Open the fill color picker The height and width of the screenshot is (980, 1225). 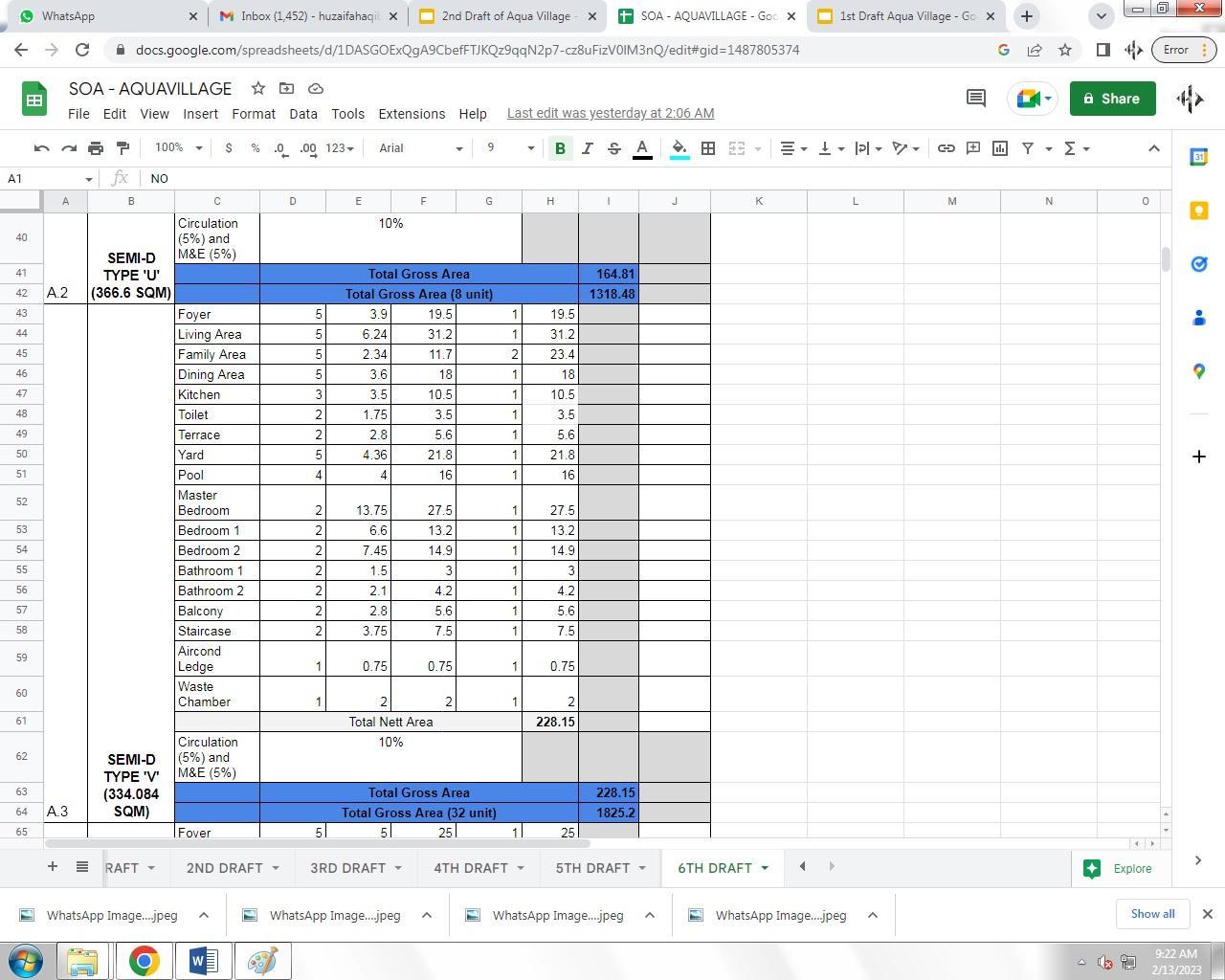click(679, 148)
